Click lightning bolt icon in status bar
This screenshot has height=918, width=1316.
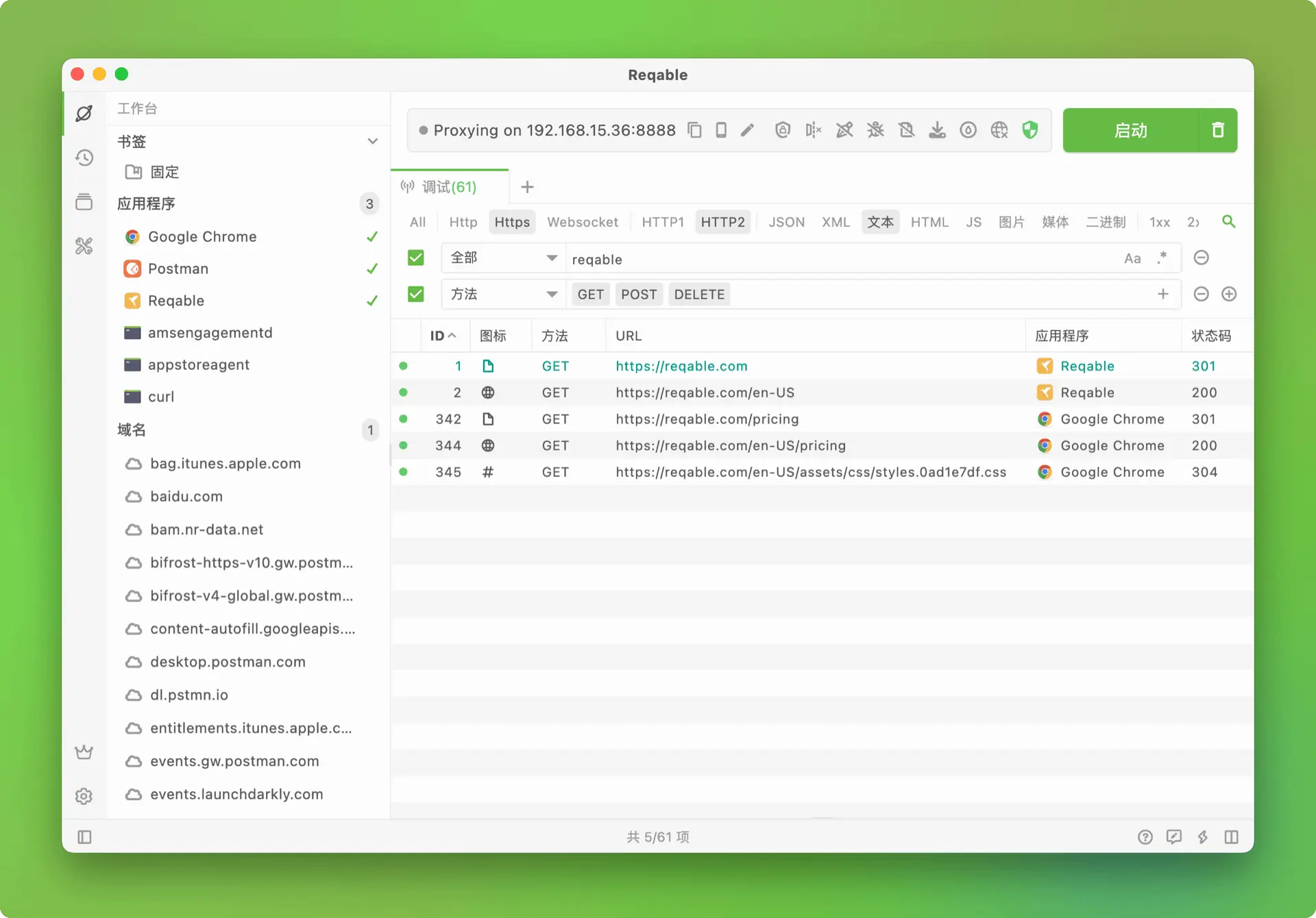click(x=1203, y=837)
